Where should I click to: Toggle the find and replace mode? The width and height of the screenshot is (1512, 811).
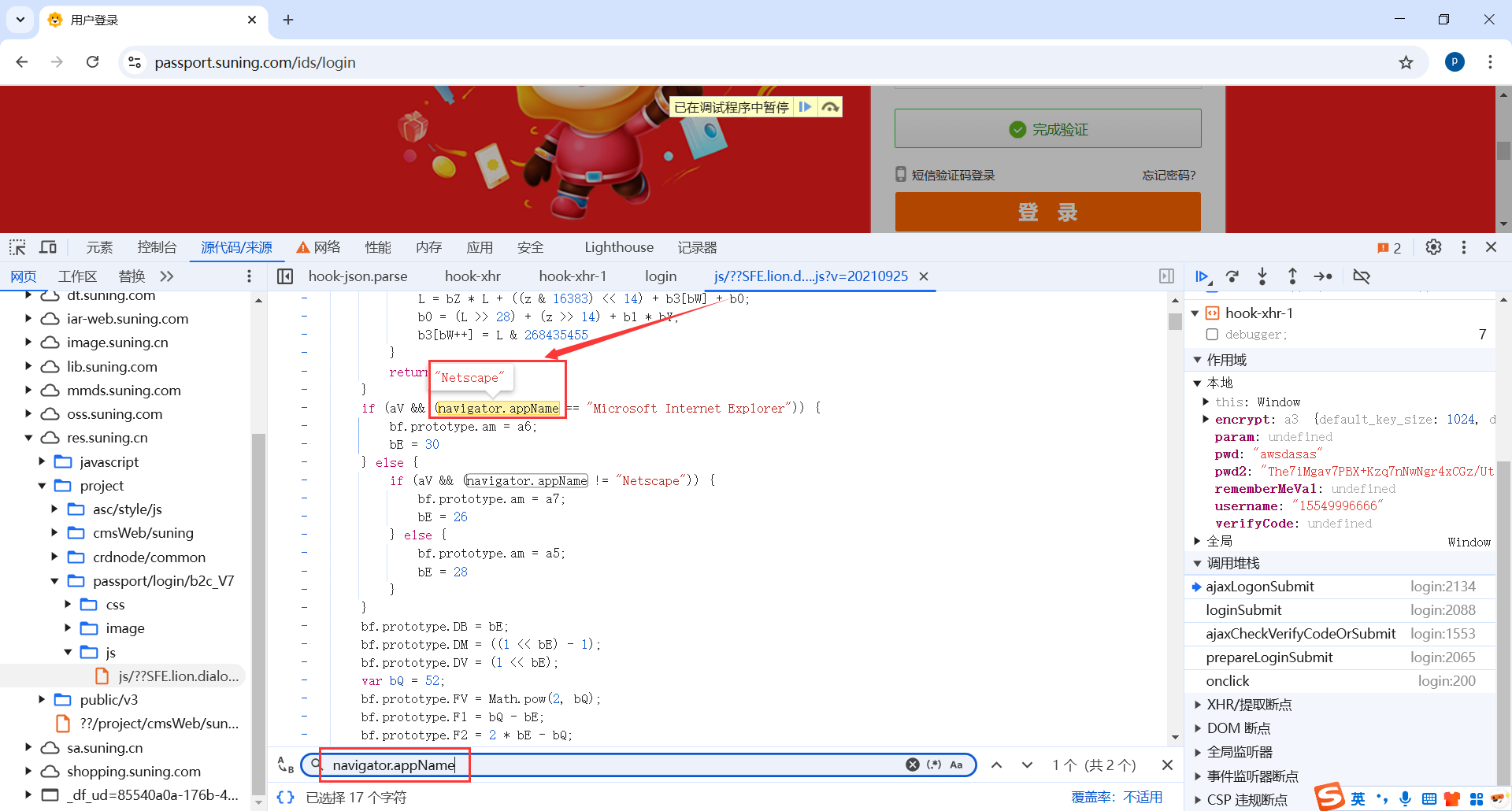[285, 765]
